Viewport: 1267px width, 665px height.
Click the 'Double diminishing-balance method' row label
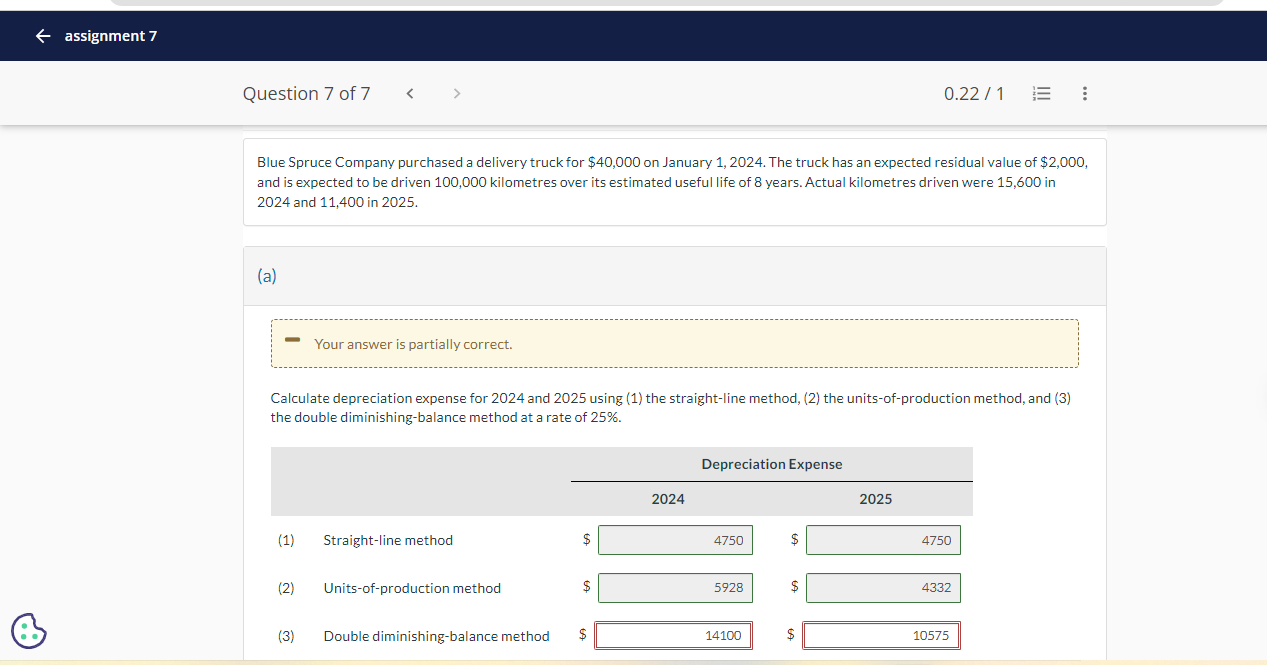coord(436,636)
